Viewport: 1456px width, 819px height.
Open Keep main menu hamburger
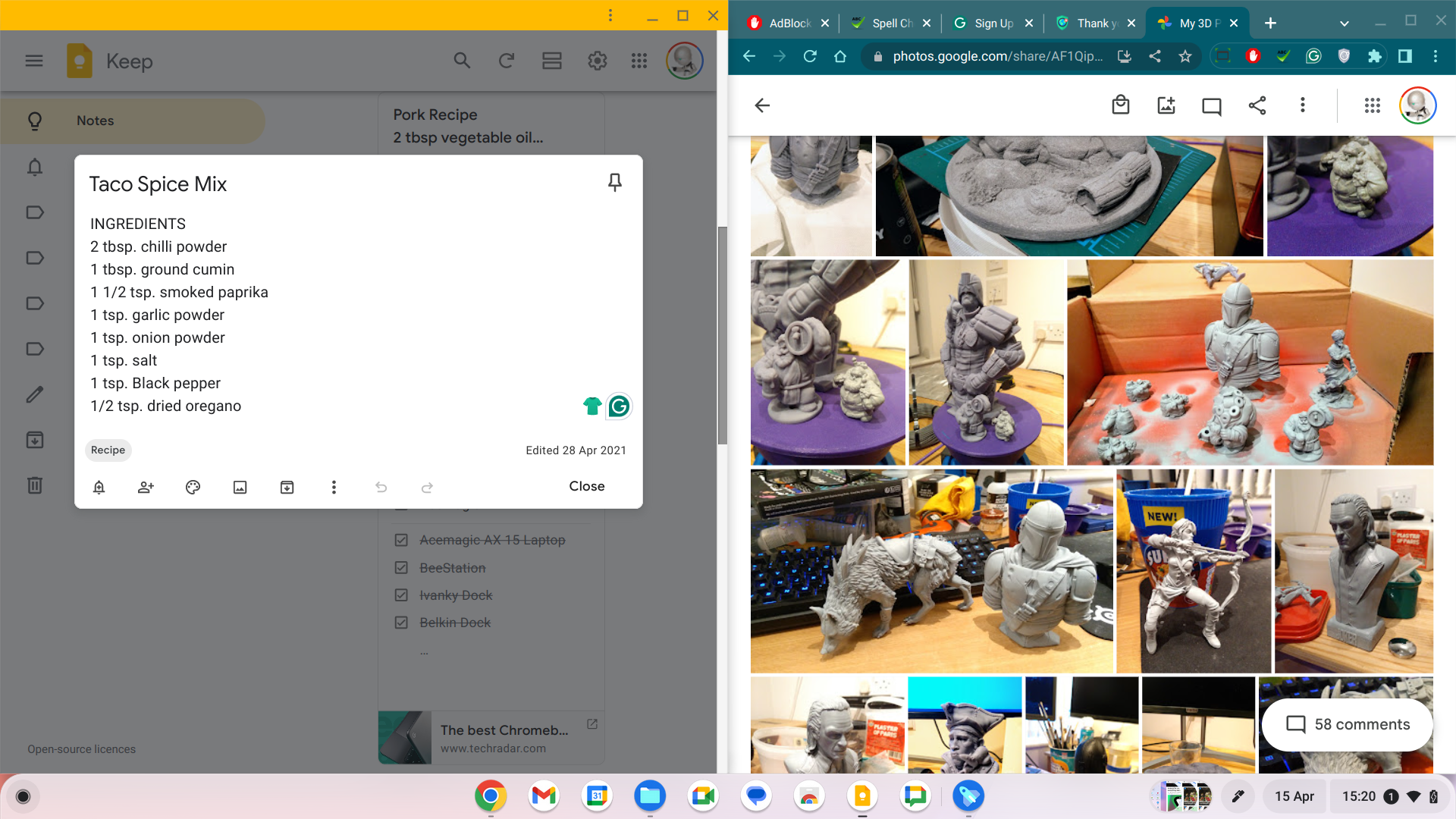(x=34, y=61)
